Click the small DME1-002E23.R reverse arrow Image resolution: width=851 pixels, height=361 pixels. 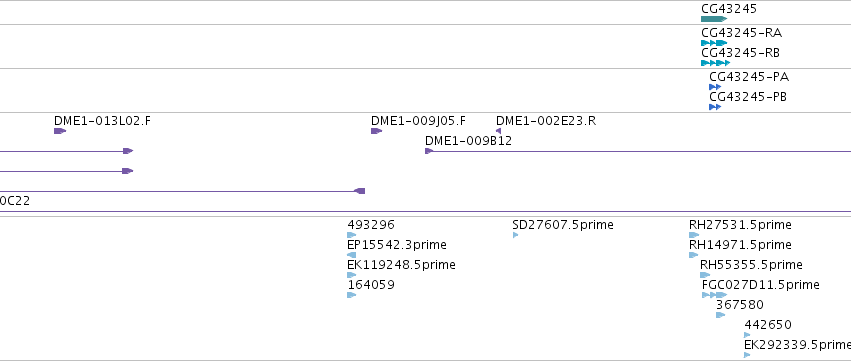498,131
